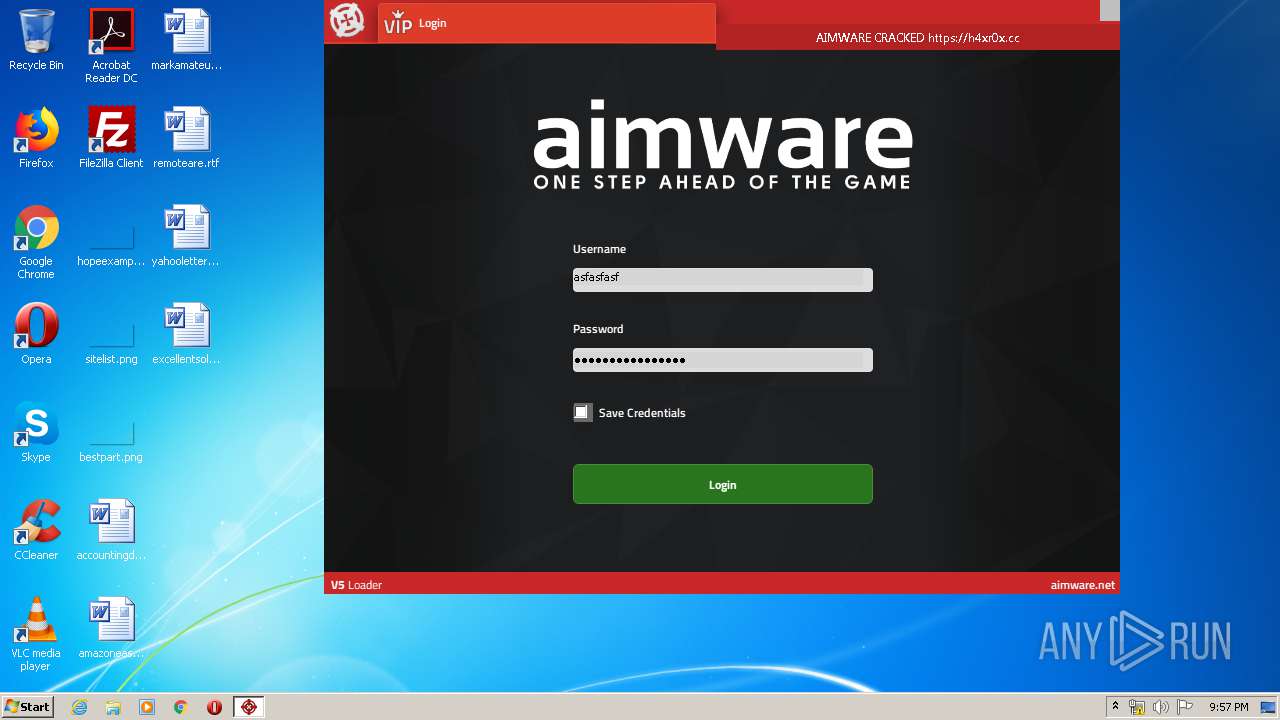
Task: Click the window's top-right corner button
Action: 1110,10
